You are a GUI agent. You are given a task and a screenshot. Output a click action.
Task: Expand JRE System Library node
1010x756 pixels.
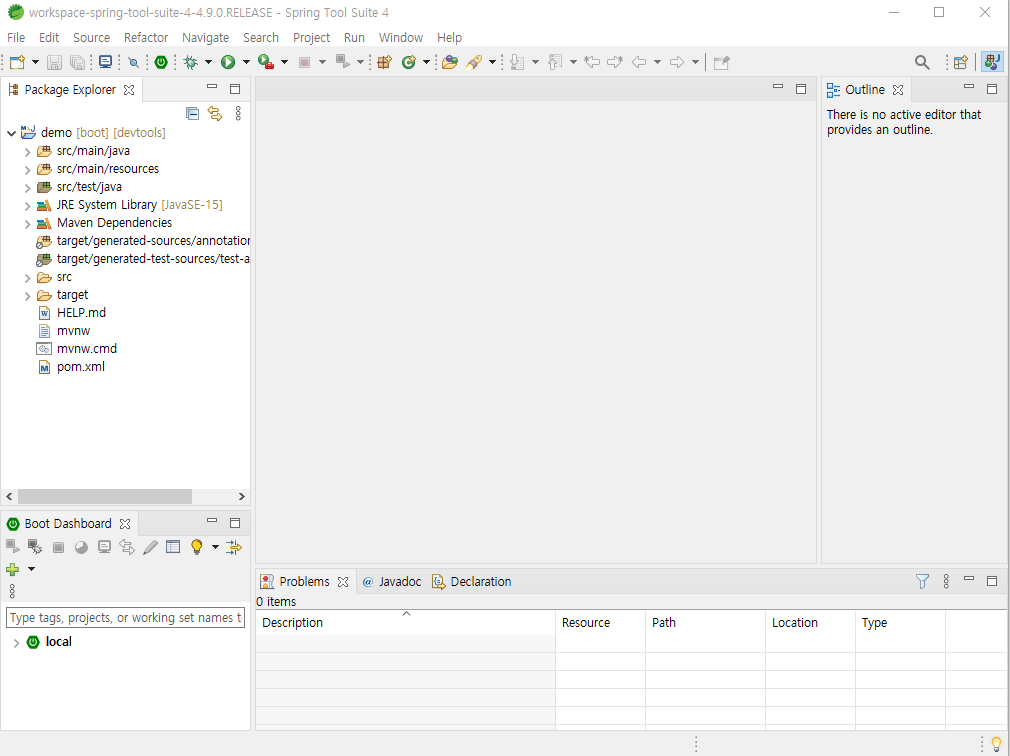pos(27,206)
